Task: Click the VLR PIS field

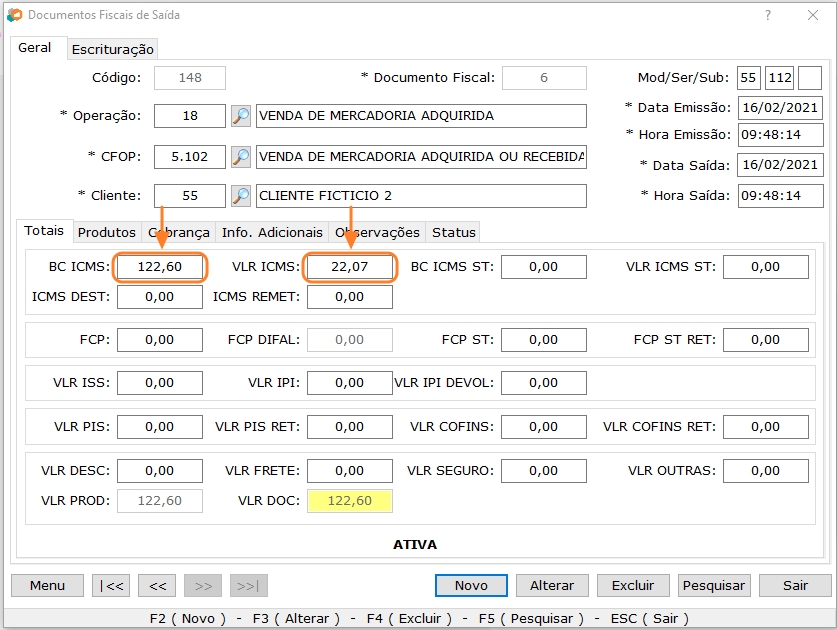Action: [x=160, y=427]
